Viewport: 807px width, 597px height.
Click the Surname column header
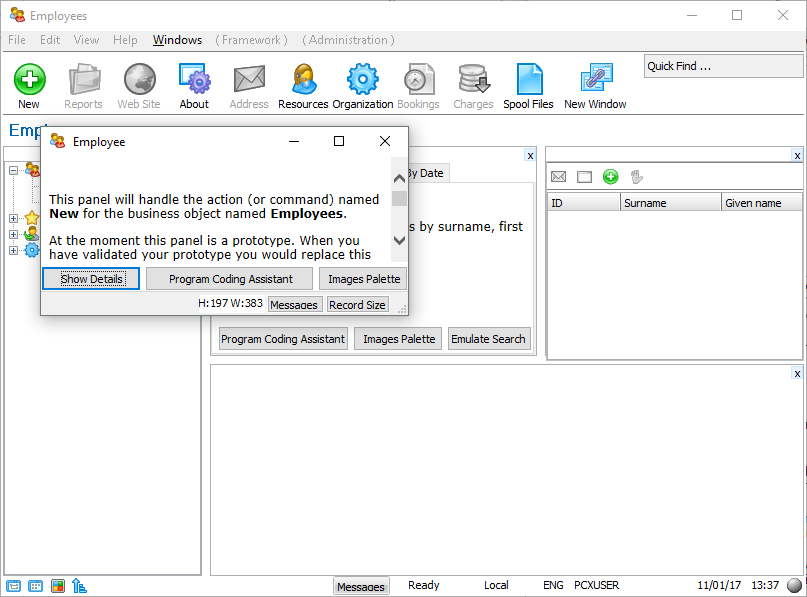pos(671,203)
